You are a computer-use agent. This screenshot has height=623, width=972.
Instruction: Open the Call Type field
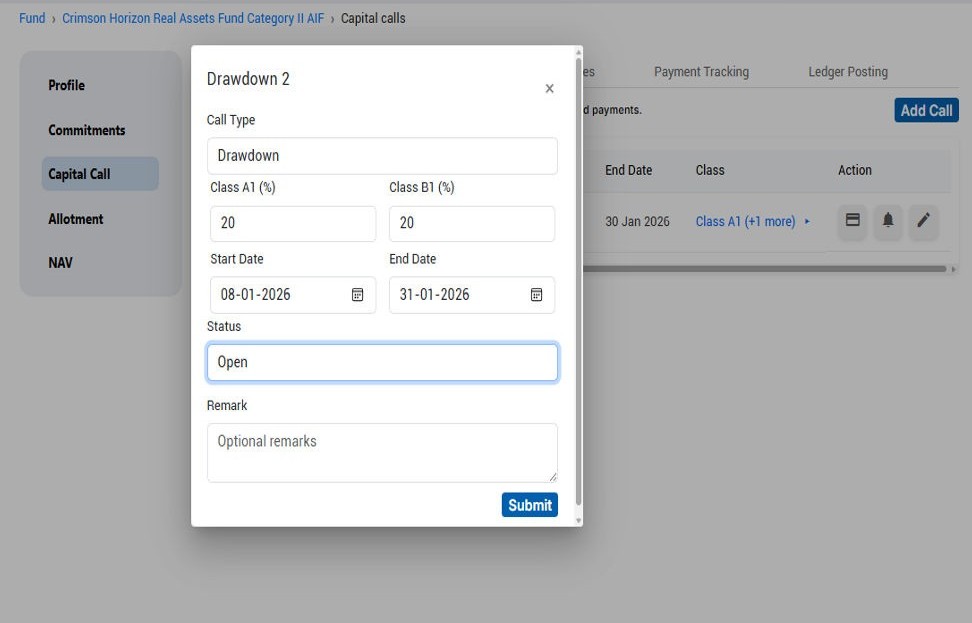coord(382,155)
